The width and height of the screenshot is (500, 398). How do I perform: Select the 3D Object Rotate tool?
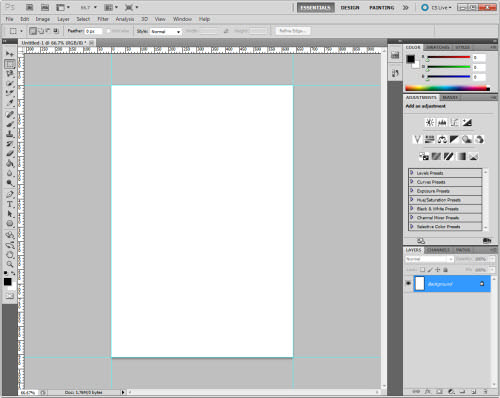pyautogui.click(x=10, y=235)
